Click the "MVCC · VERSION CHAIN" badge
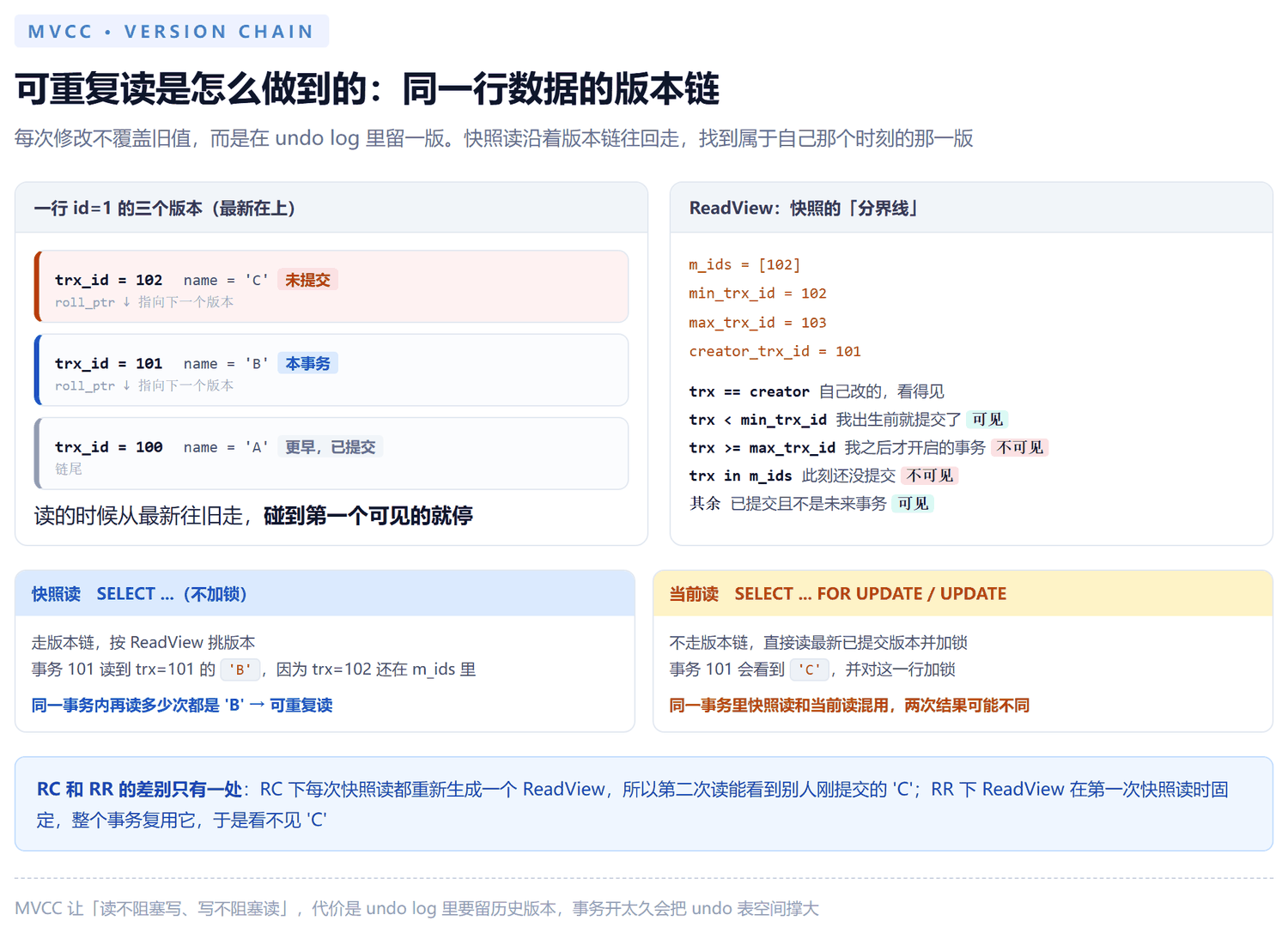The image size is (1288, 933). 172,32
